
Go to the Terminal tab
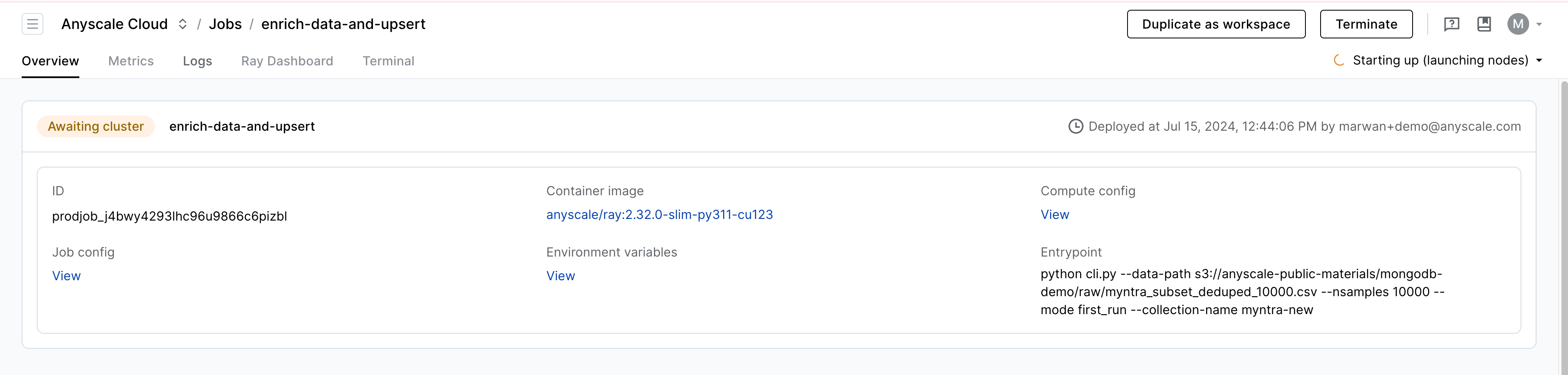pyautogui.click(x=389, y=61)
